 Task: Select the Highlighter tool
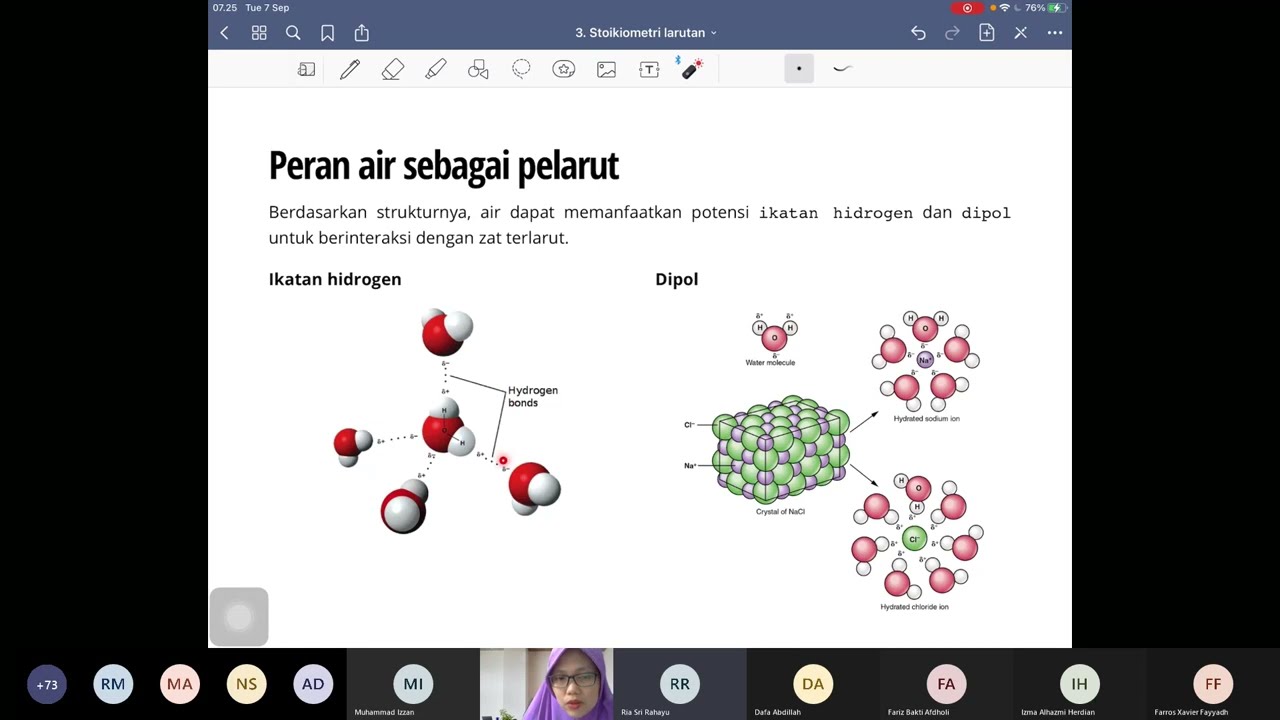click(436, 69)
